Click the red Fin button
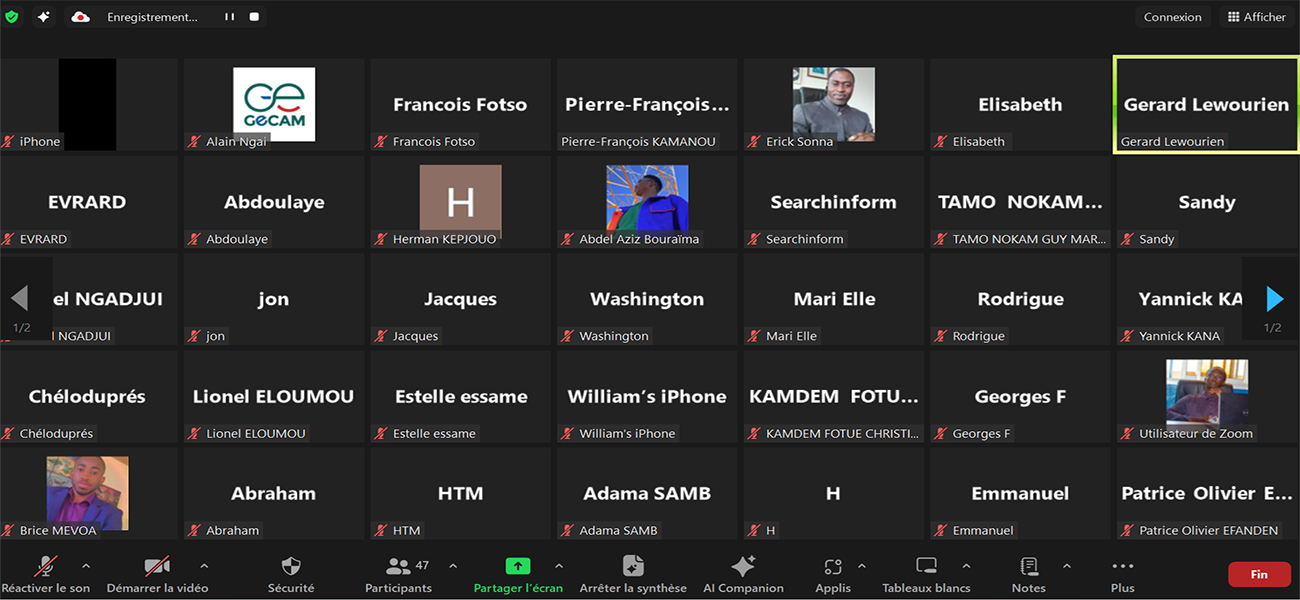Viewport: 1300px width, 600px height. [x=1258, y=574]
